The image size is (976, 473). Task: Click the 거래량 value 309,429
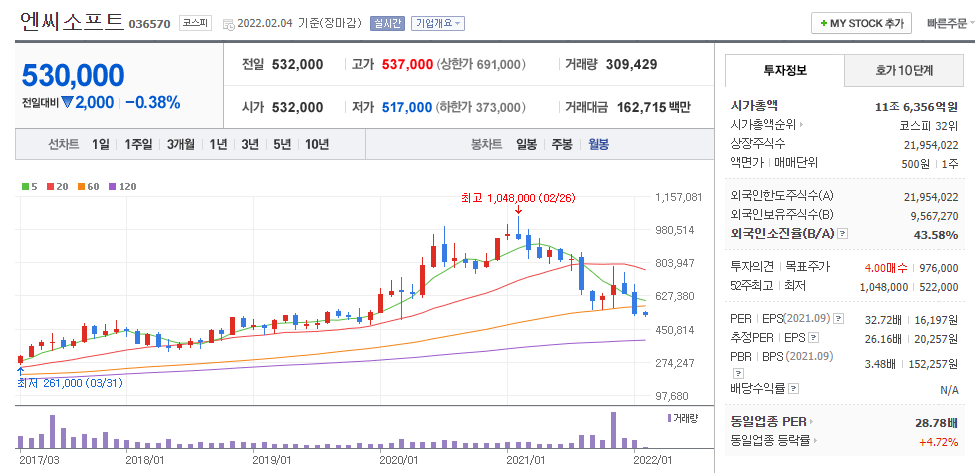[x=631, y=64]
